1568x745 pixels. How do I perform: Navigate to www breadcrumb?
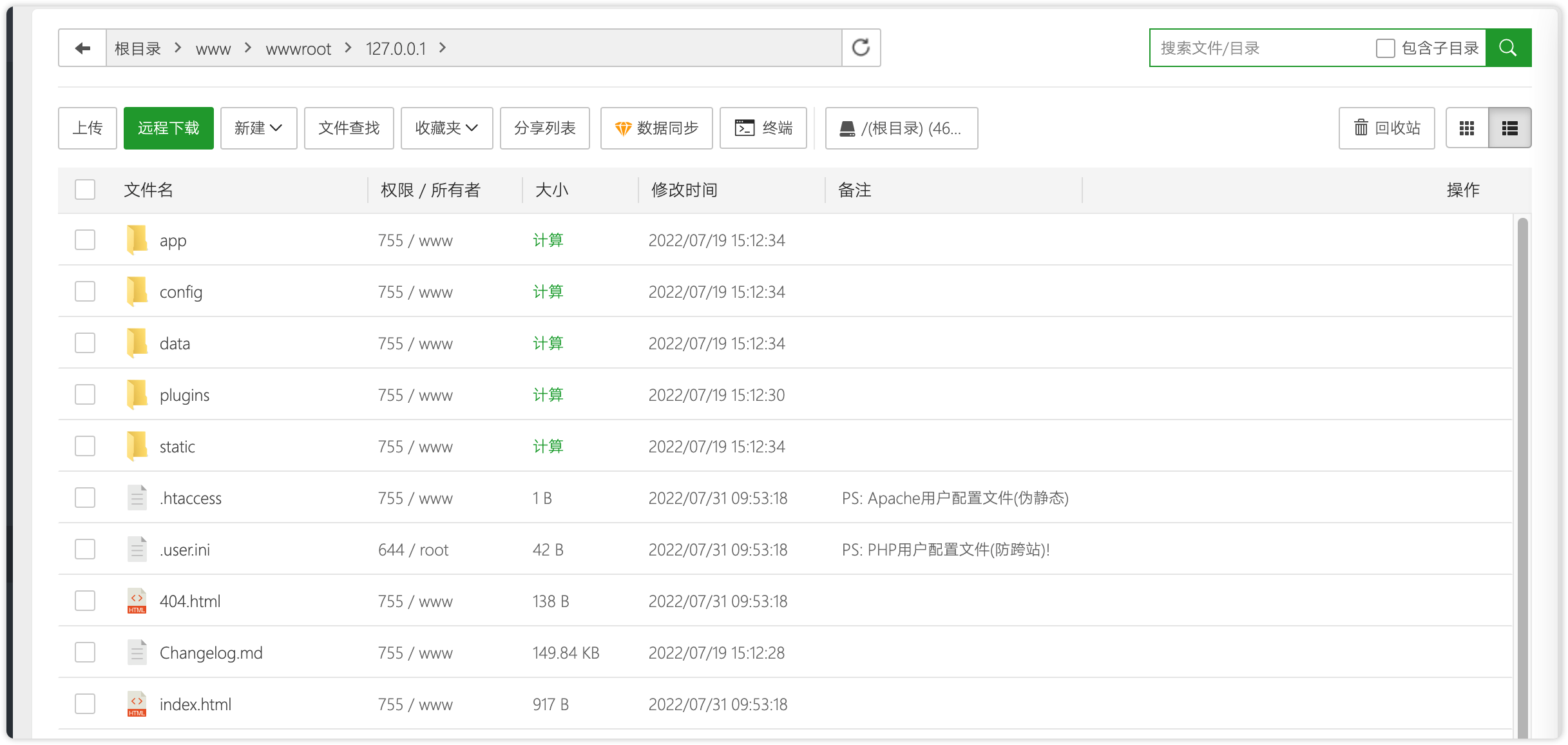pos(213,49)
